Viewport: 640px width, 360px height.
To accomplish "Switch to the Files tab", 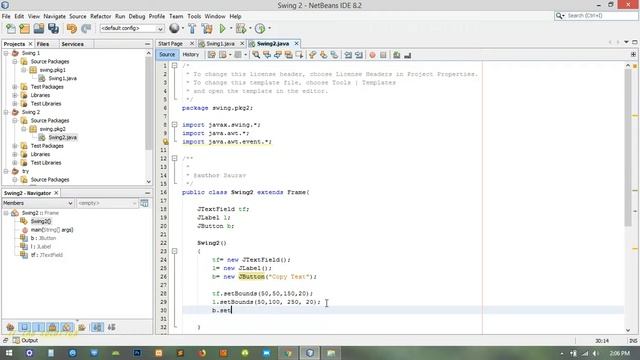I will click(43, 44).
